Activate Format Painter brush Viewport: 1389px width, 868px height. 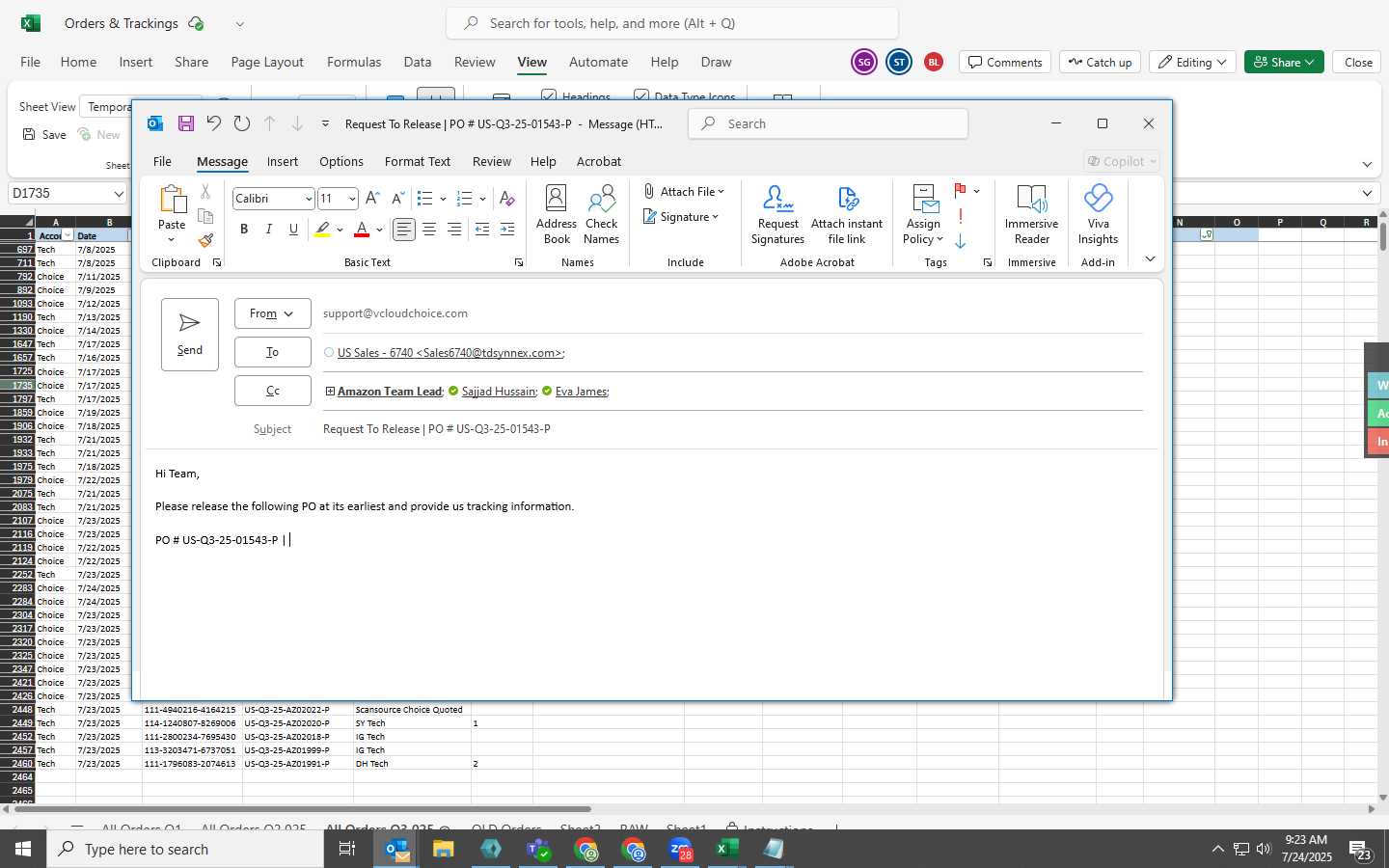click(205, 240)
